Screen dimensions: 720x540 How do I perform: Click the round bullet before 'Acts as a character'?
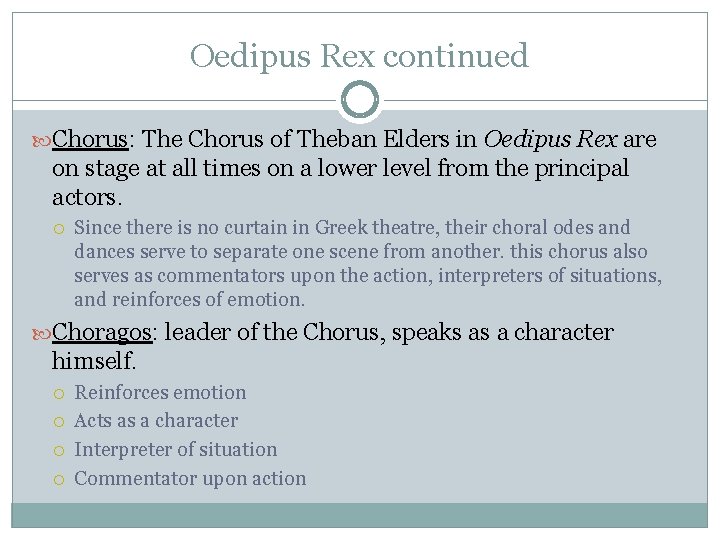click(x=59, y=422)
